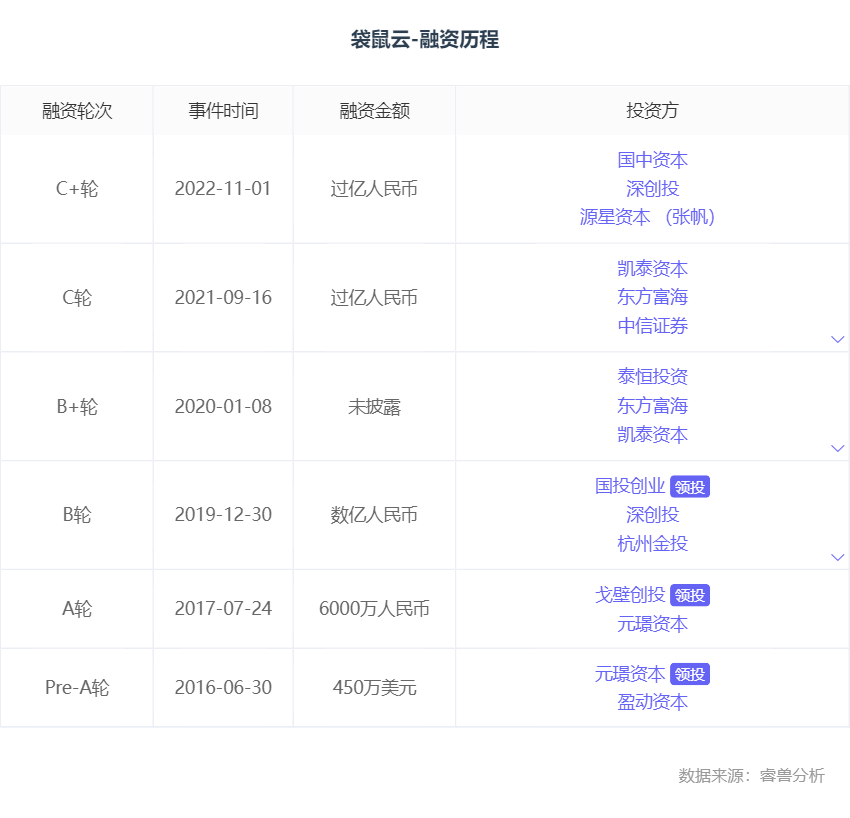
Task: Select the B轮 round cell
Action: coord(77,514)
